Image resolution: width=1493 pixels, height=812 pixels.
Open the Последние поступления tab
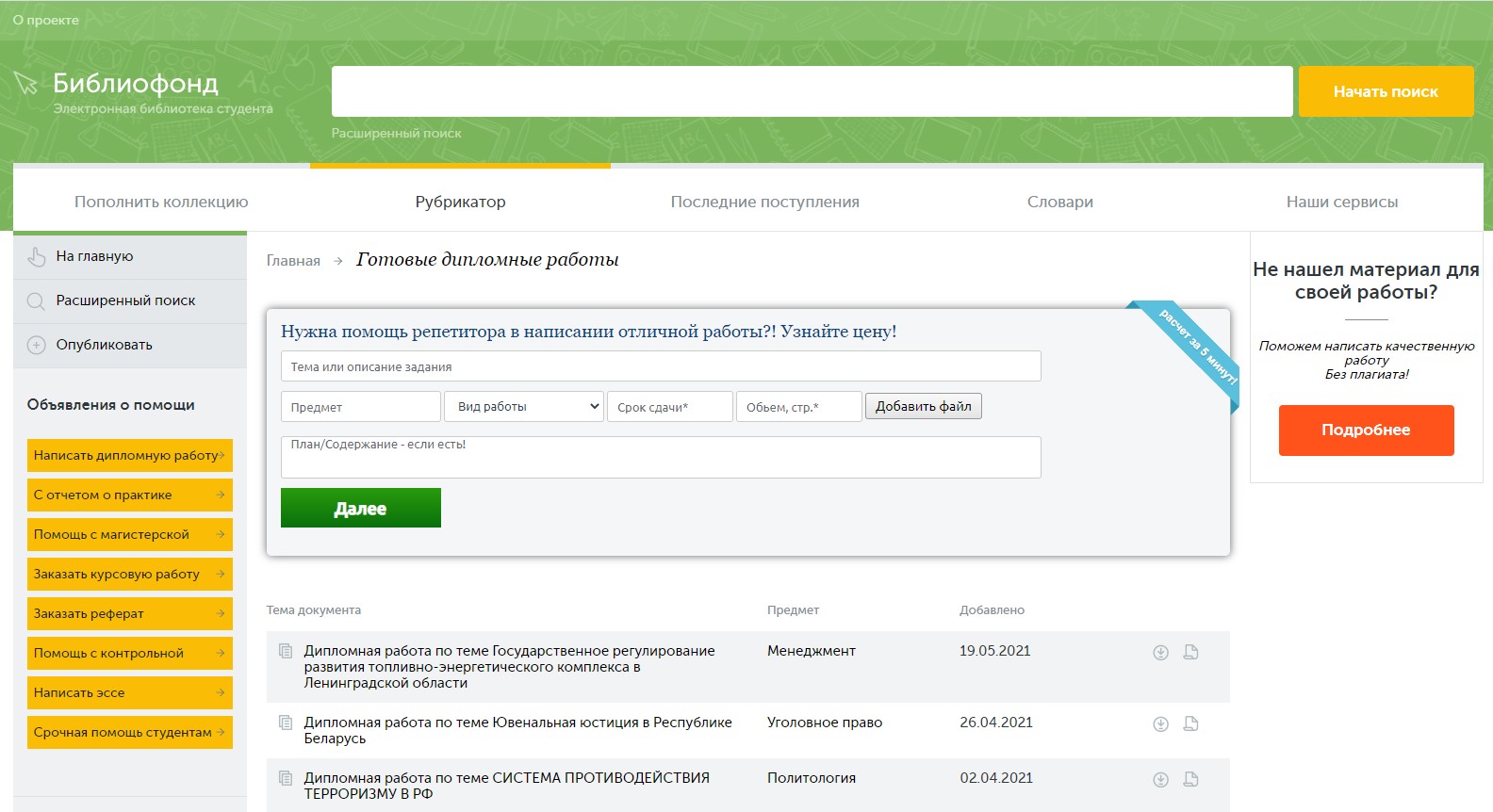(765, 202)
